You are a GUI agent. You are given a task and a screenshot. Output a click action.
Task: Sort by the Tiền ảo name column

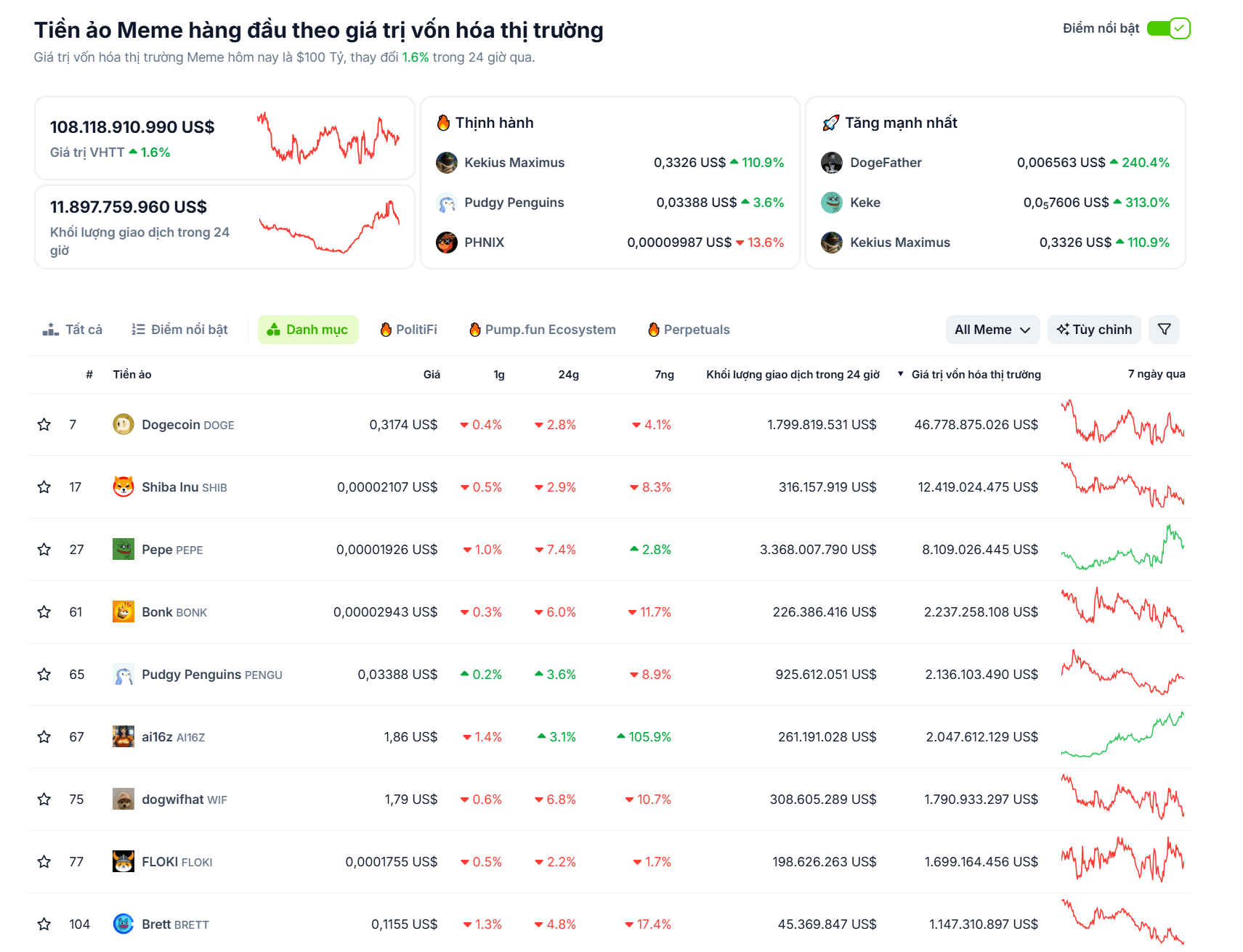(132, 375)
